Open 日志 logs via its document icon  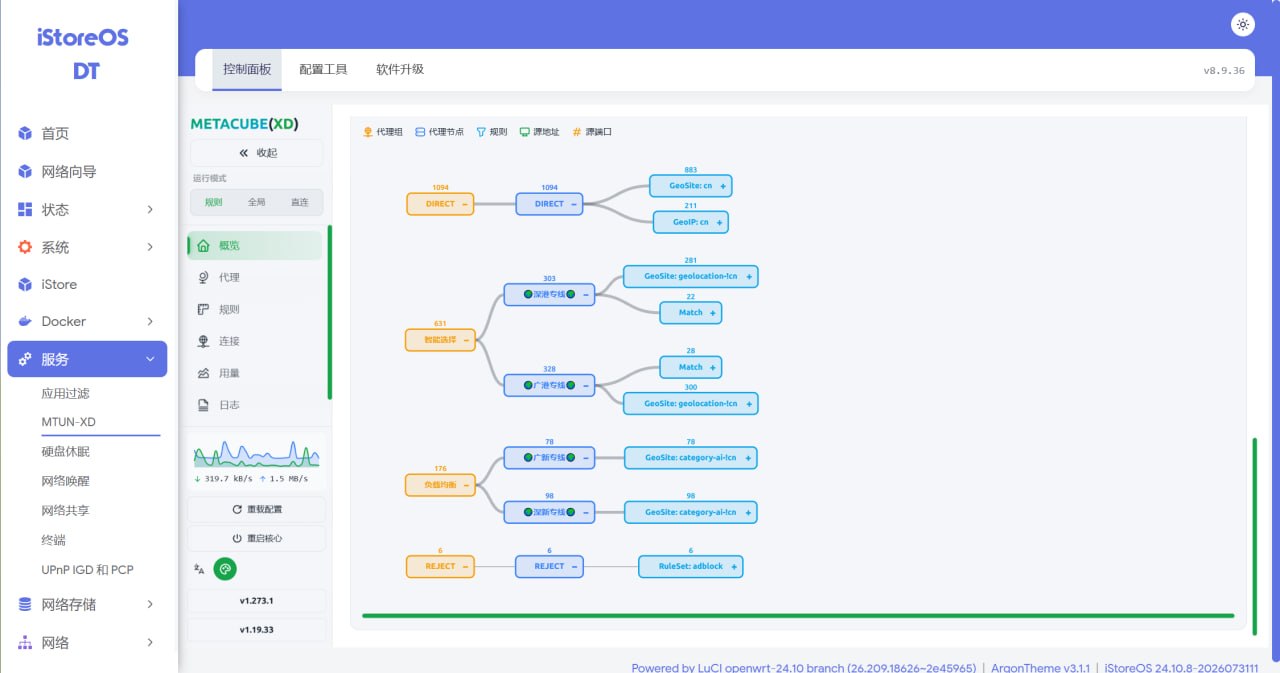click(203, 405)
